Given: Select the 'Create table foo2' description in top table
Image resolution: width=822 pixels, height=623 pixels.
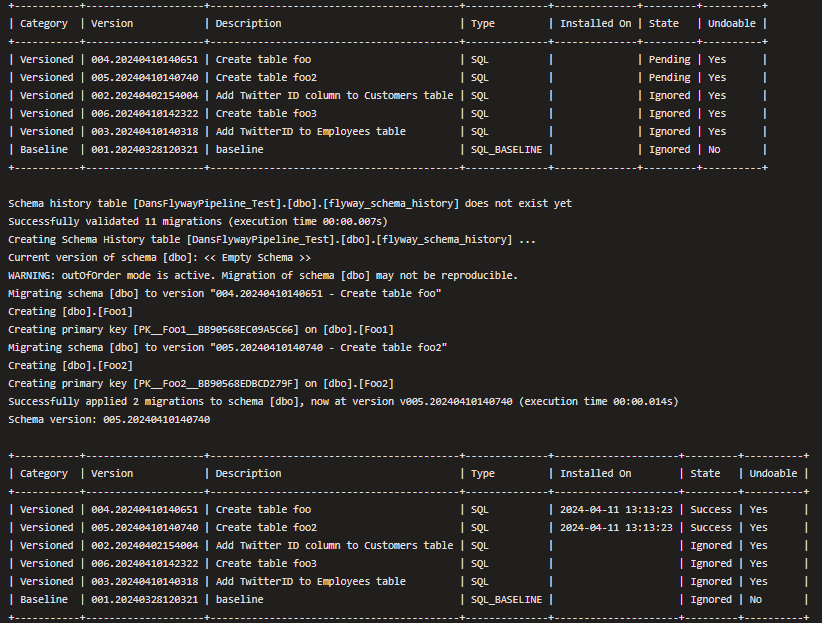Looking at the screenshot, I should tap(266, 77).
